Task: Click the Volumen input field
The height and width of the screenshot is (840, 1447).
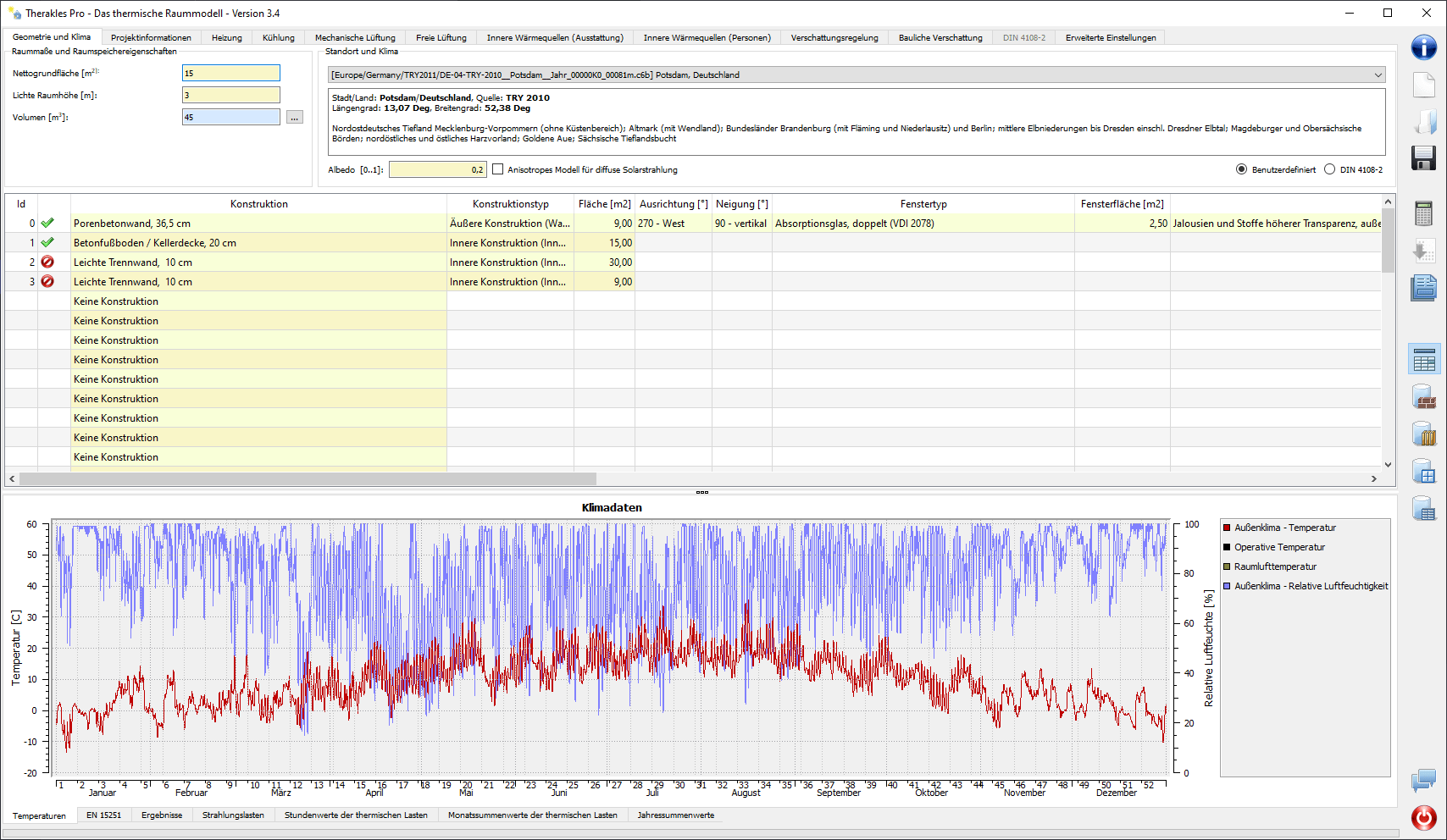Action: click(230, 118)
